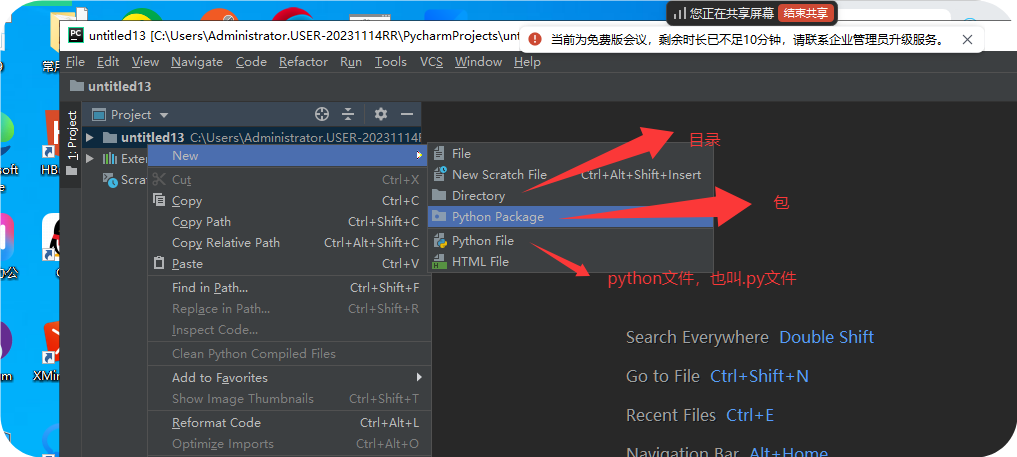Click the New Scratch File icon
This screenshot has width=1017, height=457.
(x=440, y=174)
